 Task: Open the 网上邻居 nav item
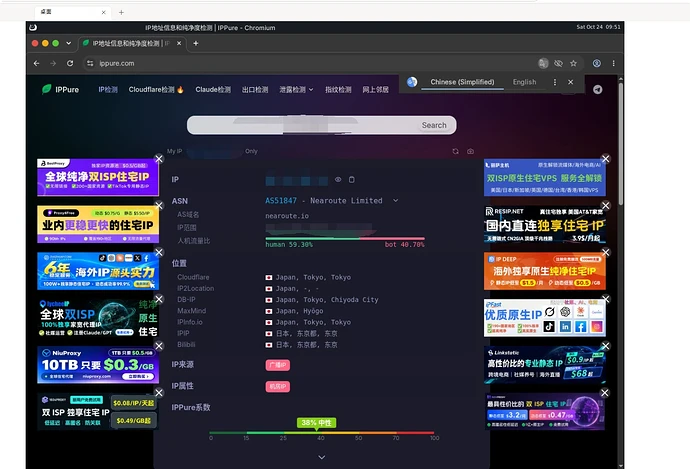[x=375, y=90]
